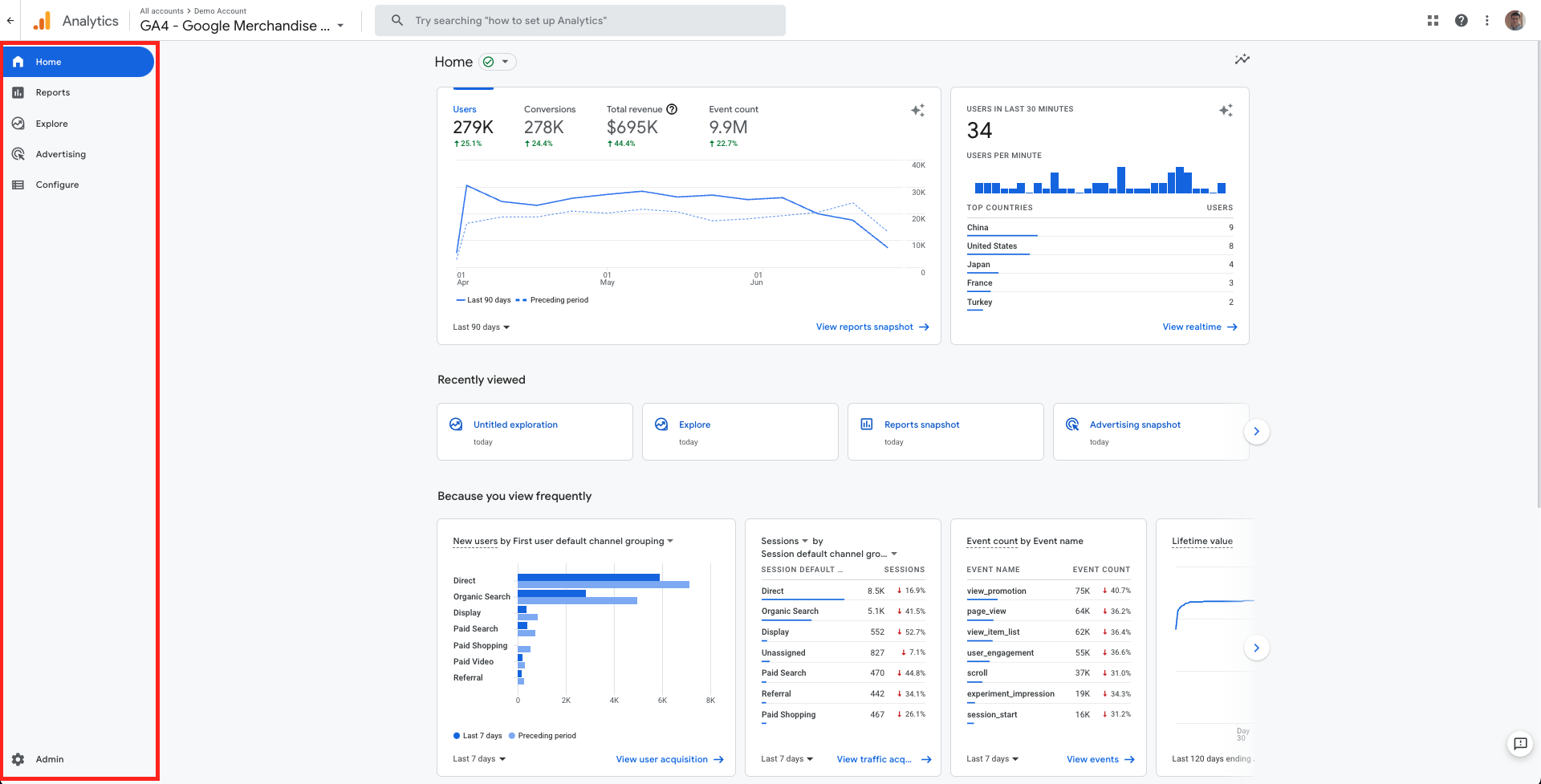This screenshot has height=784, width=1541.
Task: Click the Explore sidebar icon
Action: pyautogui.click(x=18, y=124)
